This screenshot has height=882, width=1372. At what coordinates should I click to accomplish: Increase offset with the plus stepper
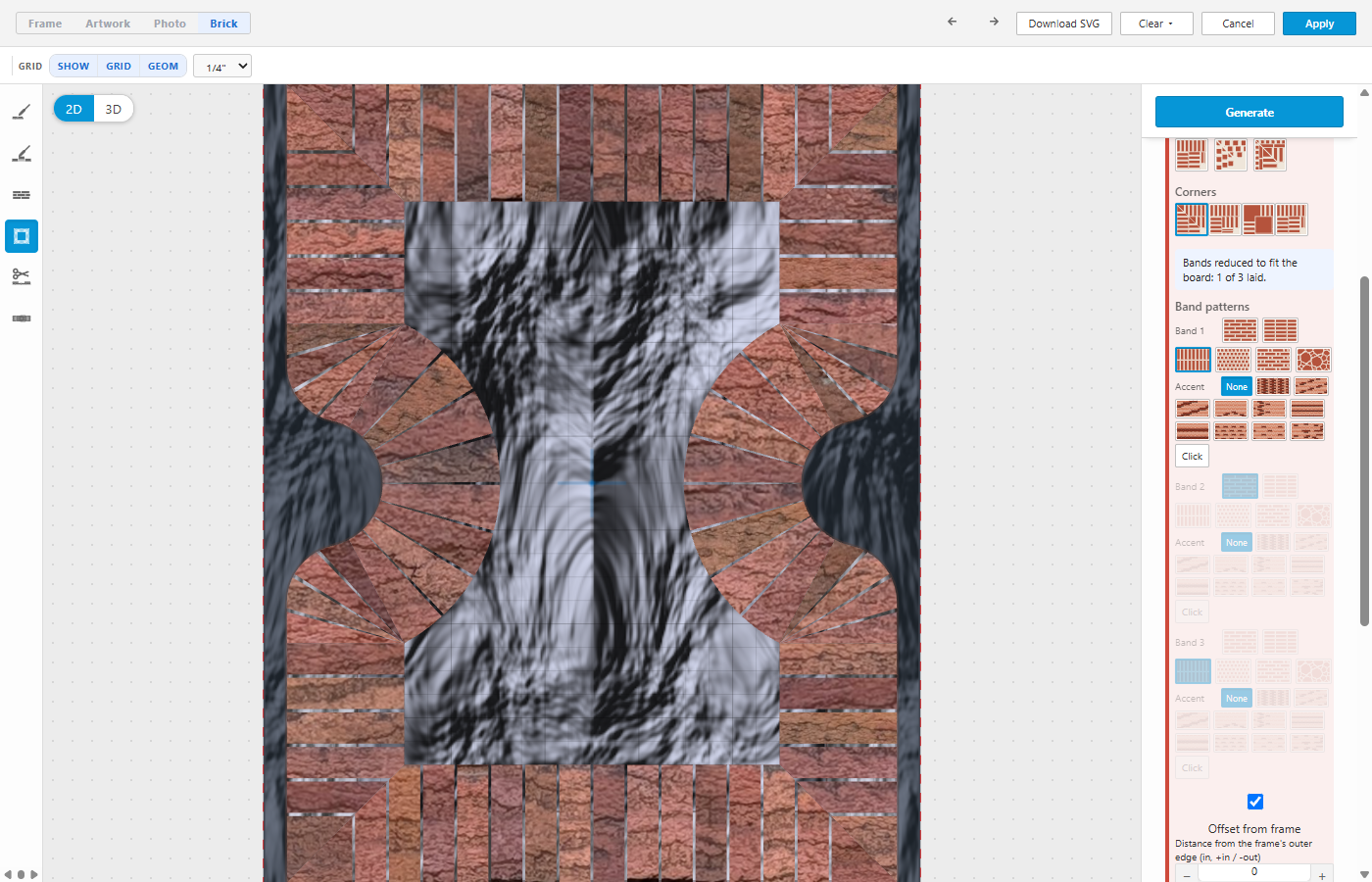pyautogui.click(x=1322, y=874)
